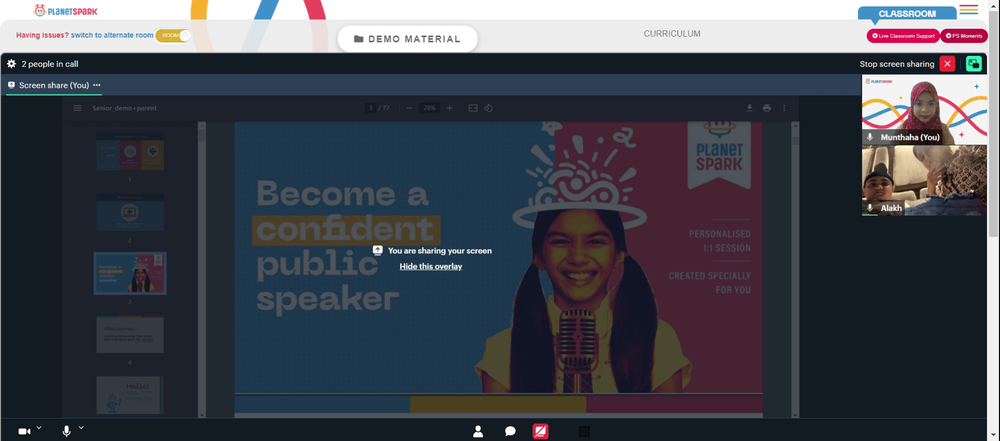The width and height of the screenshot is (1000, 441).
Task: Click Alakh's microphone status icon
Action: click(x=870, y=208)
